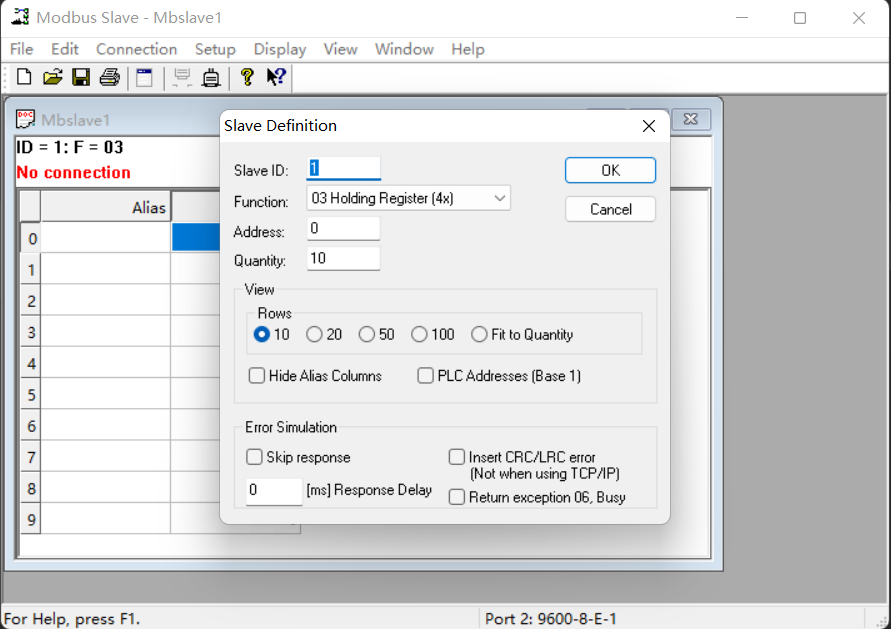Save the current document using toolbar icon
Screen dimensions: 891x629
click(81, 76)
